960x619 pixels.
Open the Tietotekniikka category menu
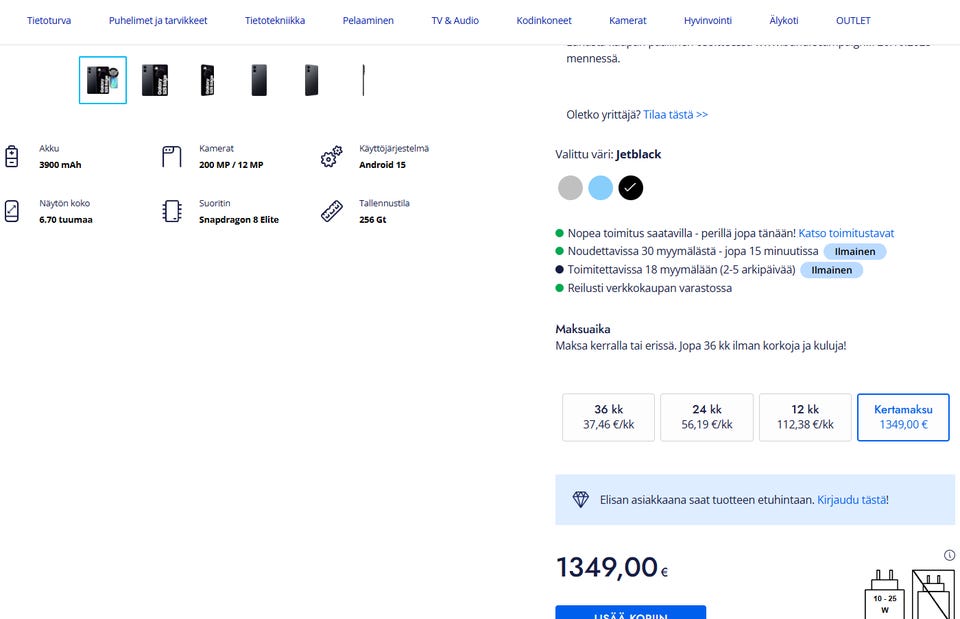tap(275, 21)
